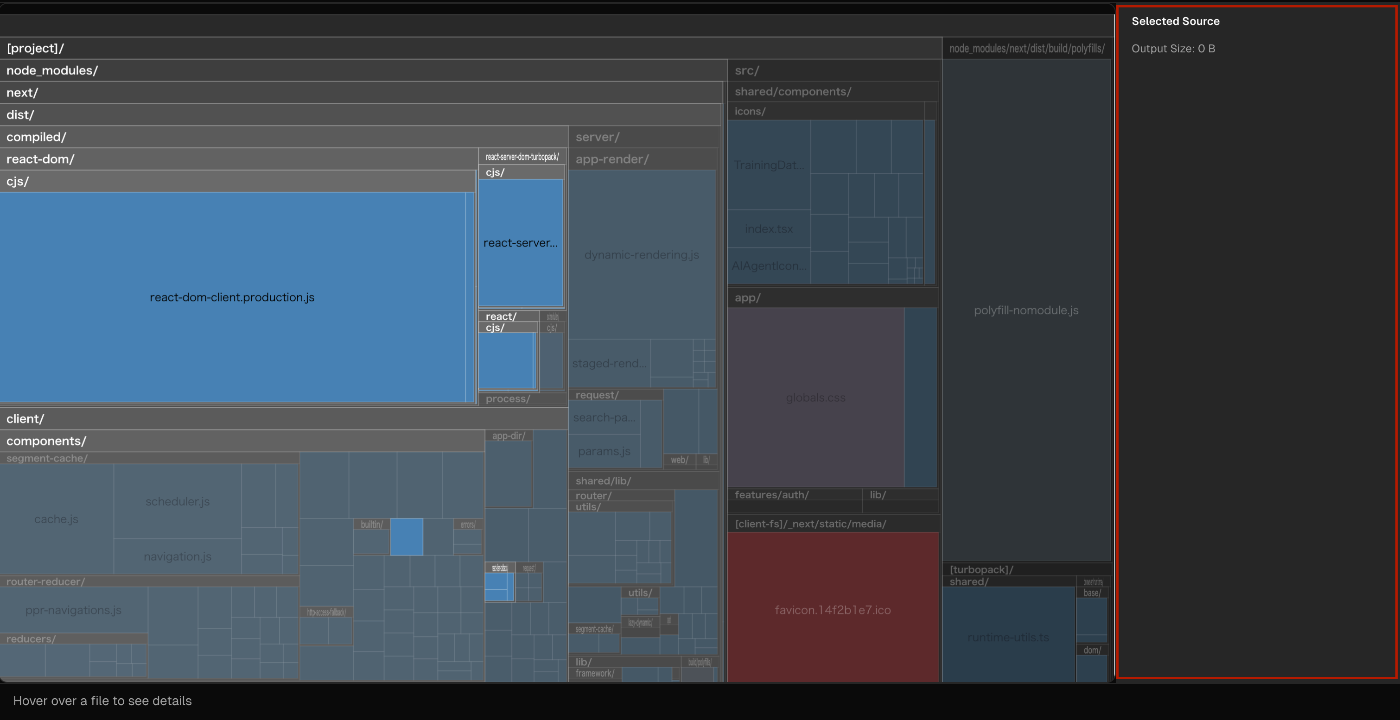1400x720 pixels.
Task: Select the app-dir/ folder header
Action: pos(509,436)
